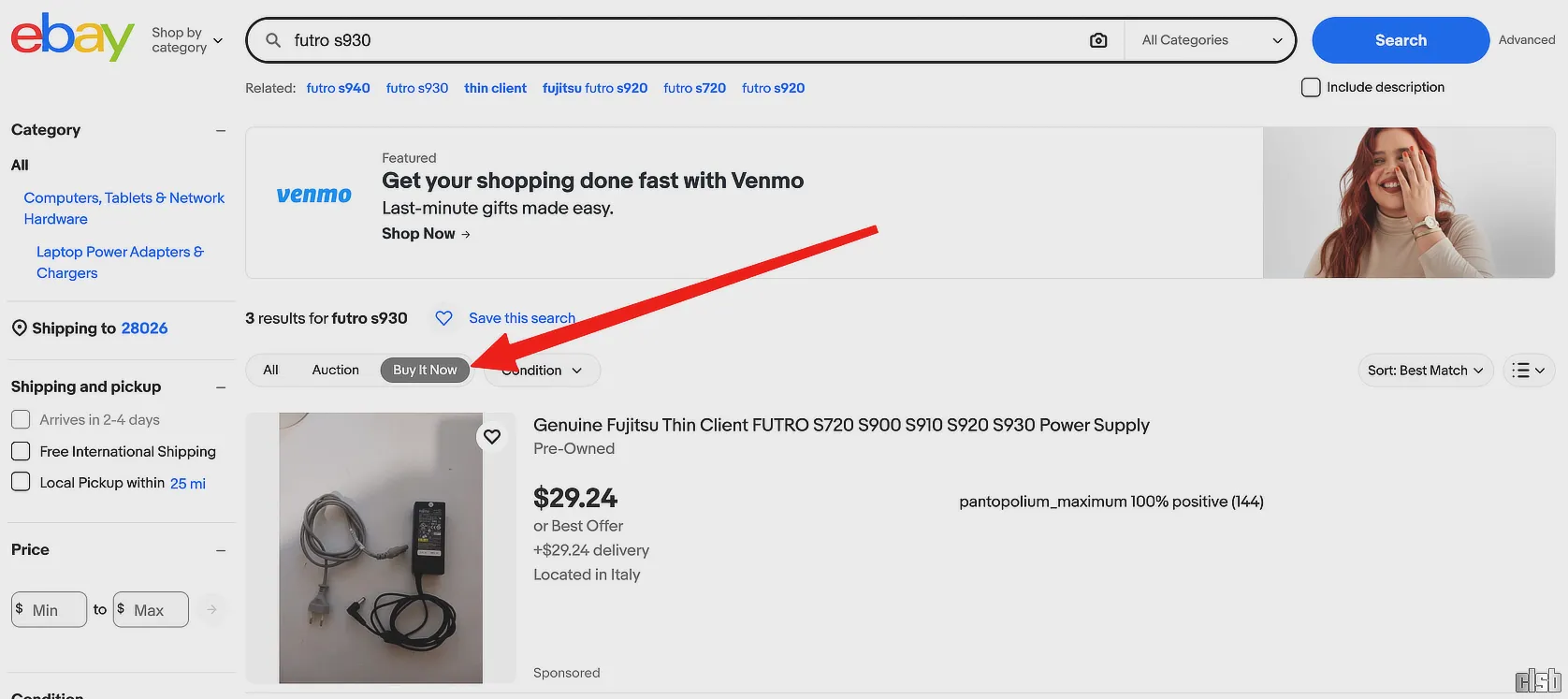The image size is (1568, 699).
Task: Expand the Sort: Best Match dropdown
Action: coord(1425,371)
